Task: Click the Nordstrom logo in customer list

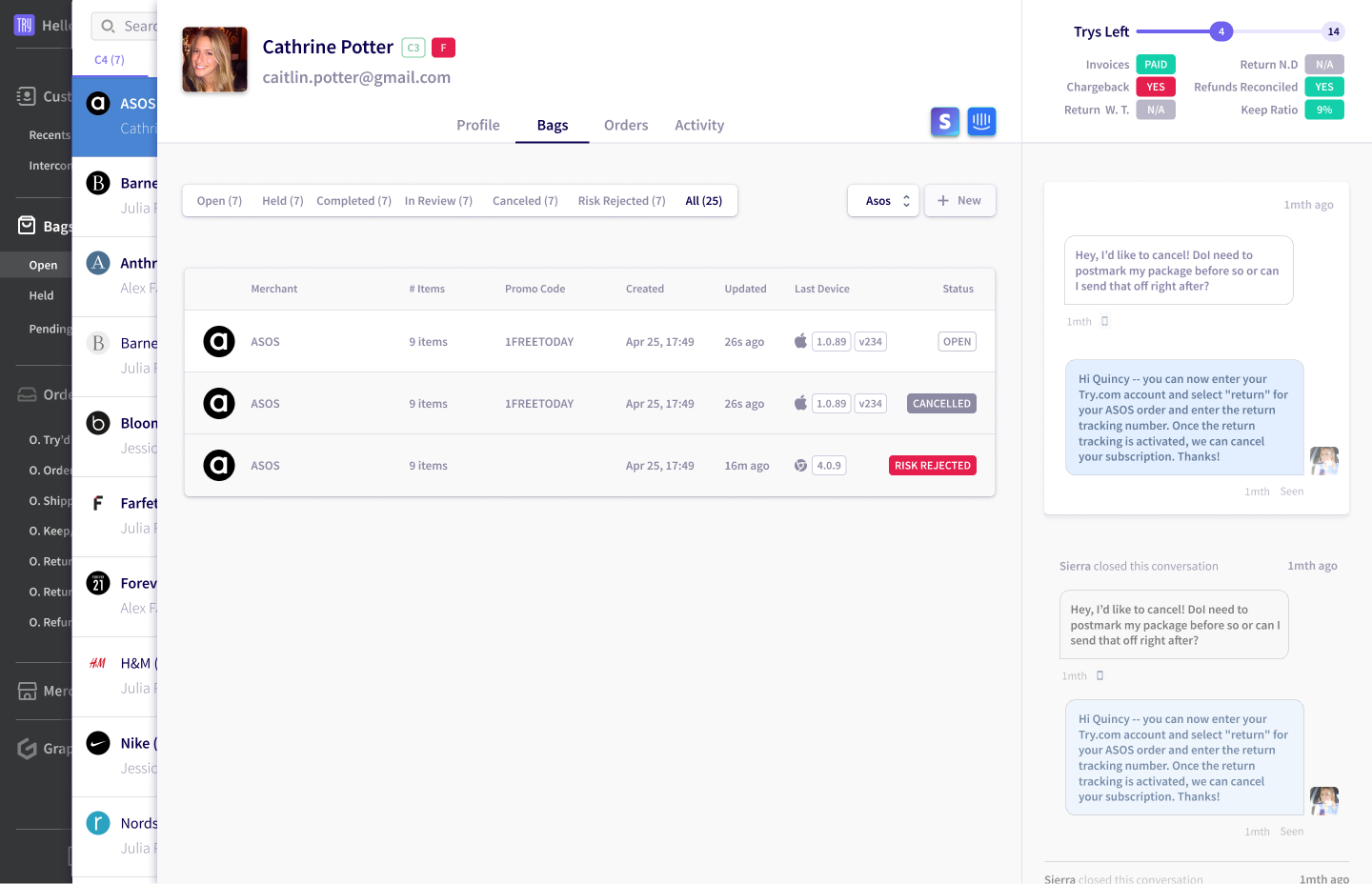Action: [x=98, y=823]
